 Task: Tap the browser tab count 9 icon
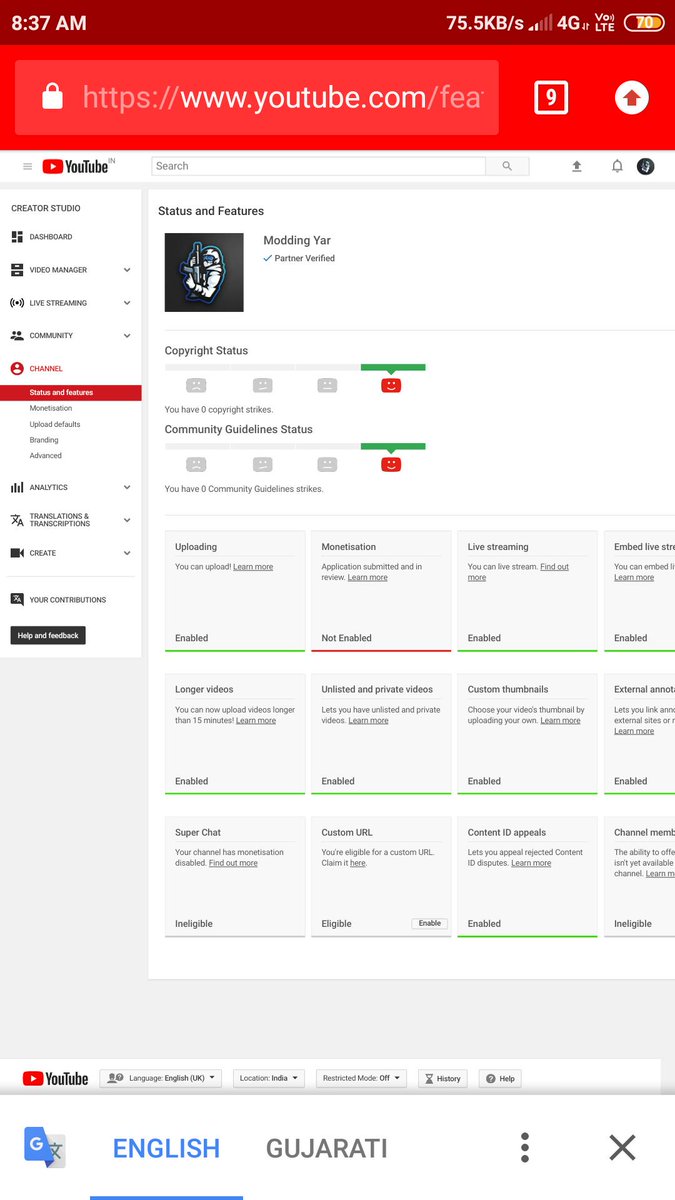pos(551,97)
